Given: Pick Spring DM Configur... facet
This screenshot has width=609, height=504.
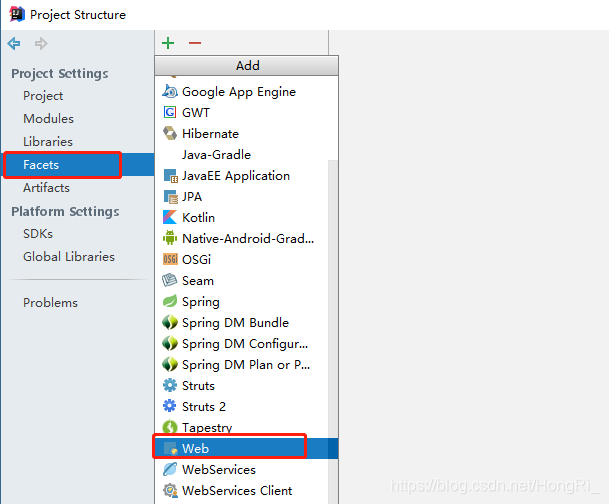Looking at the screenshot, I should coord(242,343).
